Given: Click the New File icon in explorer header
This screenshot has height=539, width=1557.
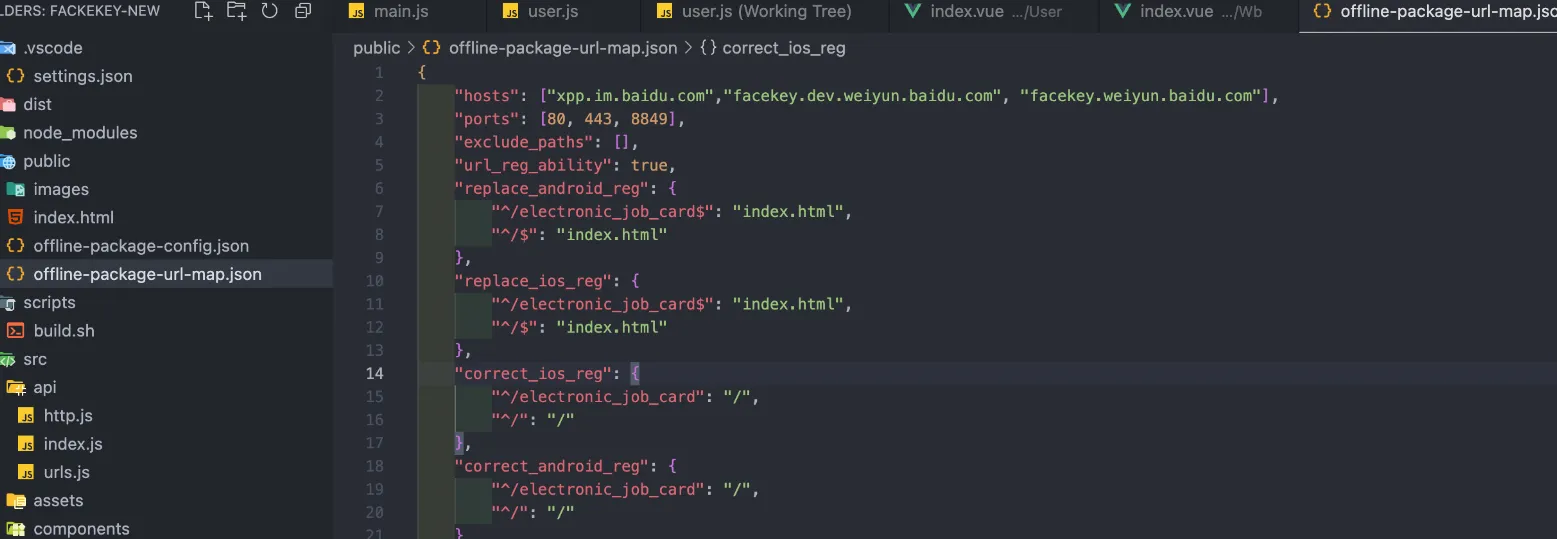Looking at the screenshot, I should tap(203, 12).
